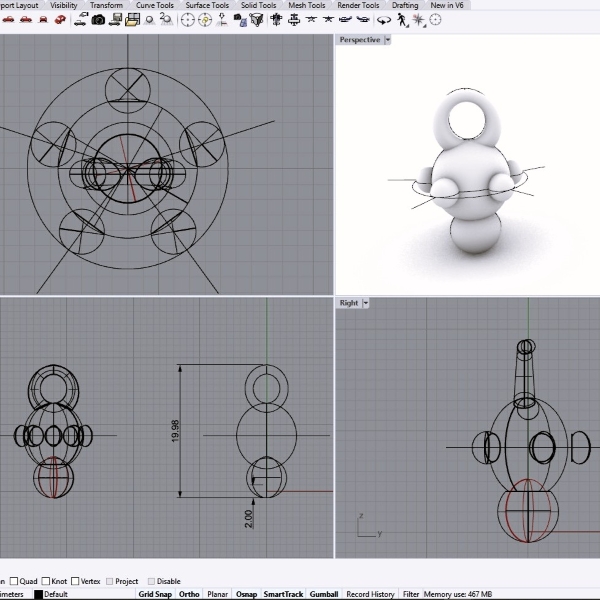Click the yellow layout panels icon
Image resolution: width=600 pixels, height=600 pixels.
(133, 19)
